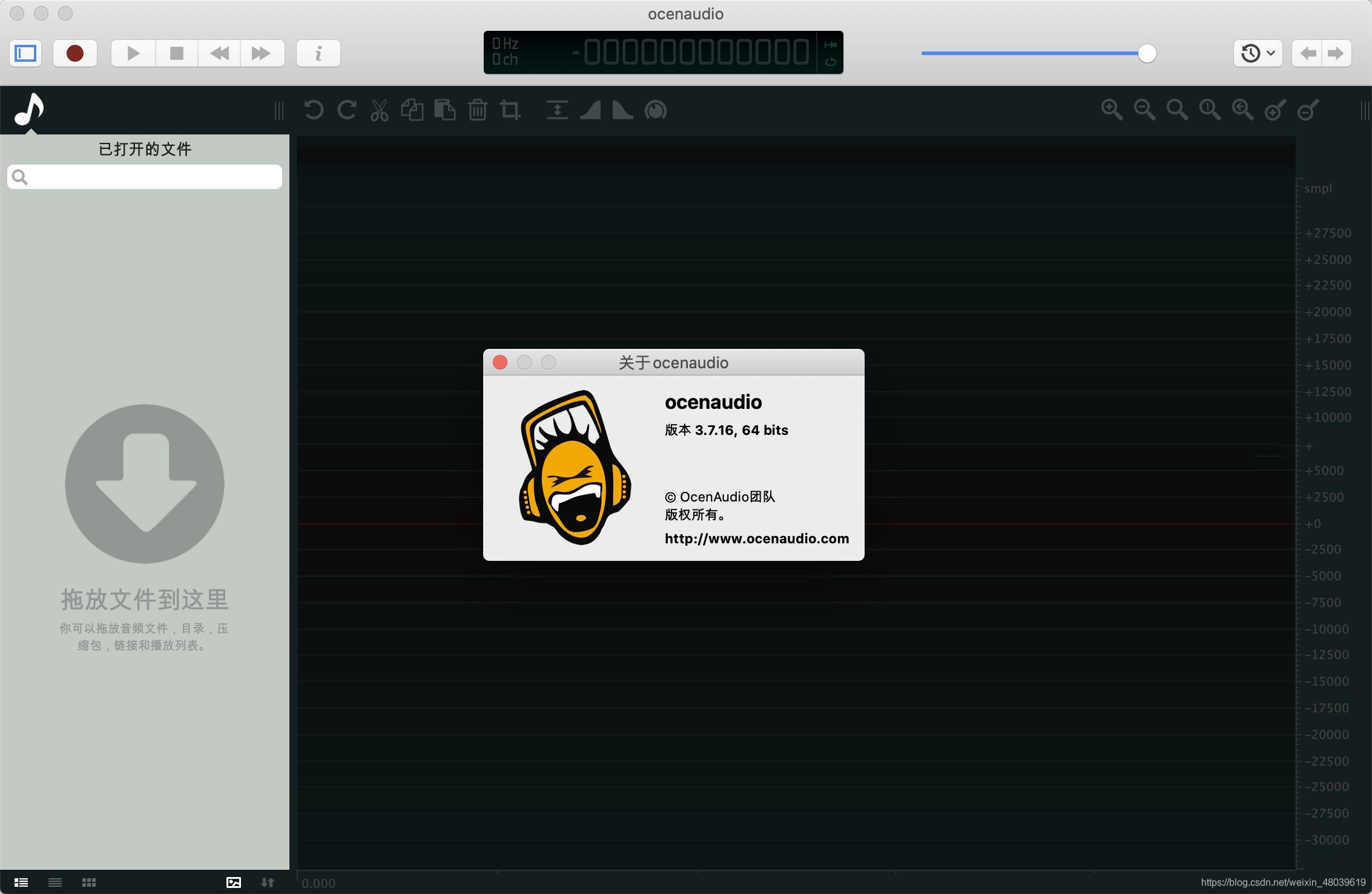Viewport: 1372px width, 894px height.
Task: Click the '0 ch' channel count readout
Action: (x=505, y=59)
